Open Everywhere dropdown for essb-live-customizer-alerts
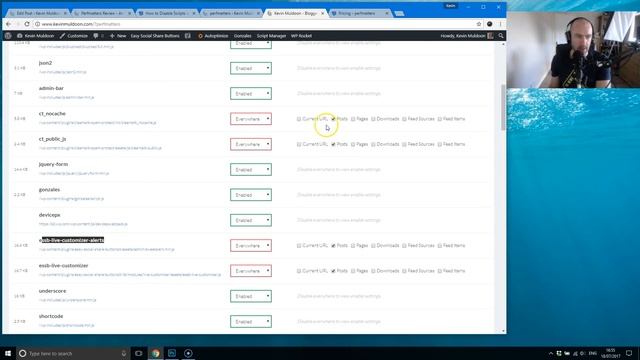Viewport: 640px width, 360px height. [251, 245]
